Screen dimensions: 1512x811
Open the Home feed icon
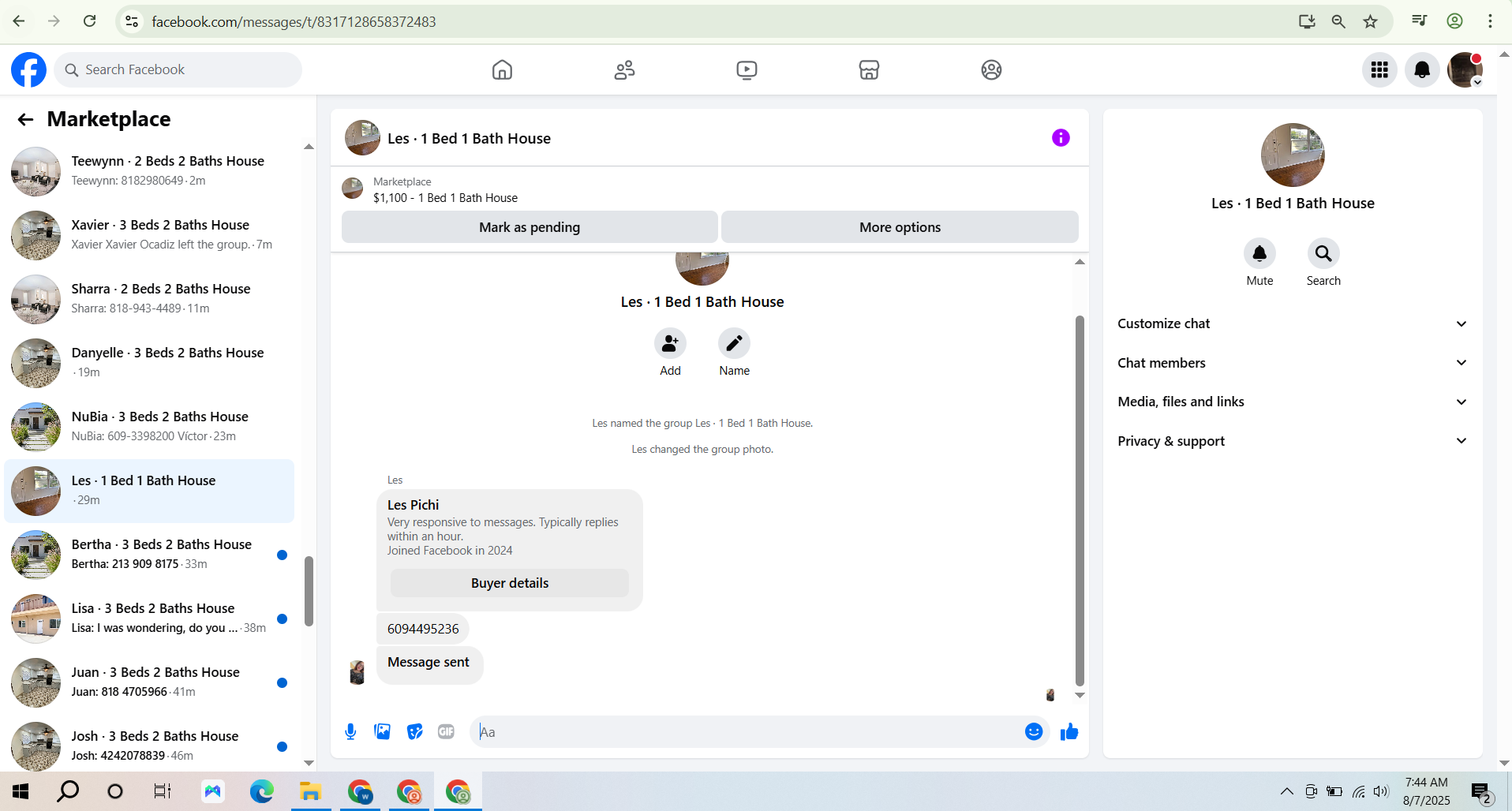[x=502, y=70]
